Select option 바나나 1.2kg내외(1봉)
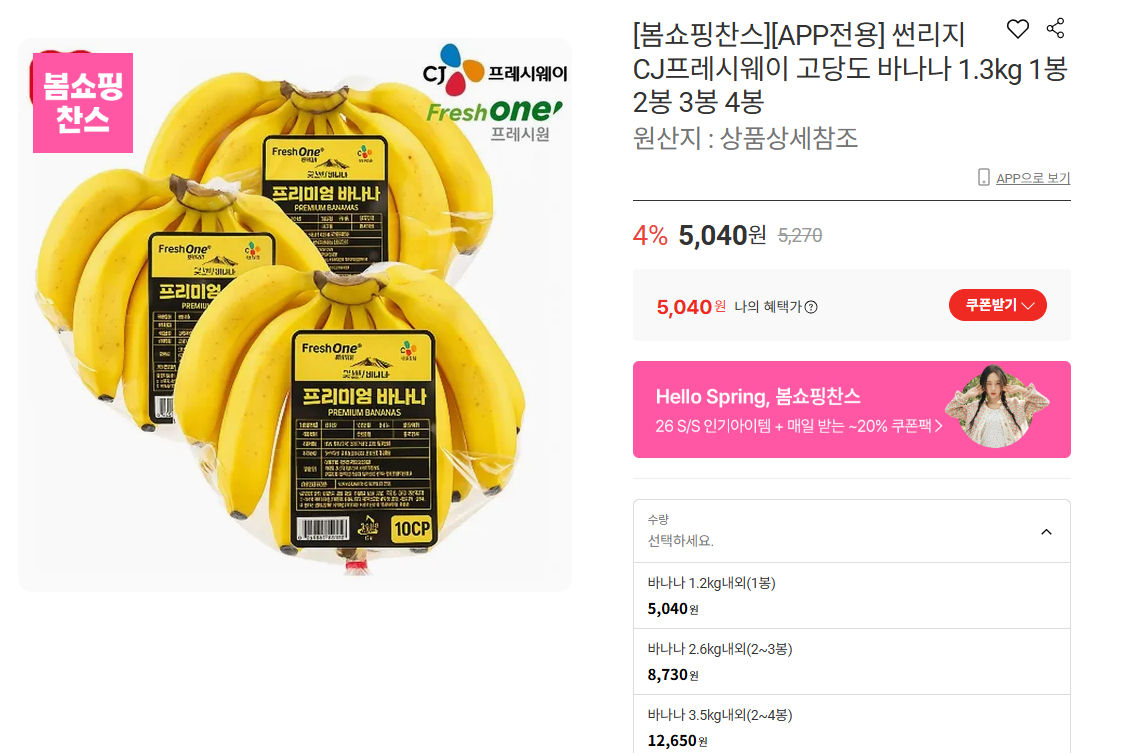 852,596
